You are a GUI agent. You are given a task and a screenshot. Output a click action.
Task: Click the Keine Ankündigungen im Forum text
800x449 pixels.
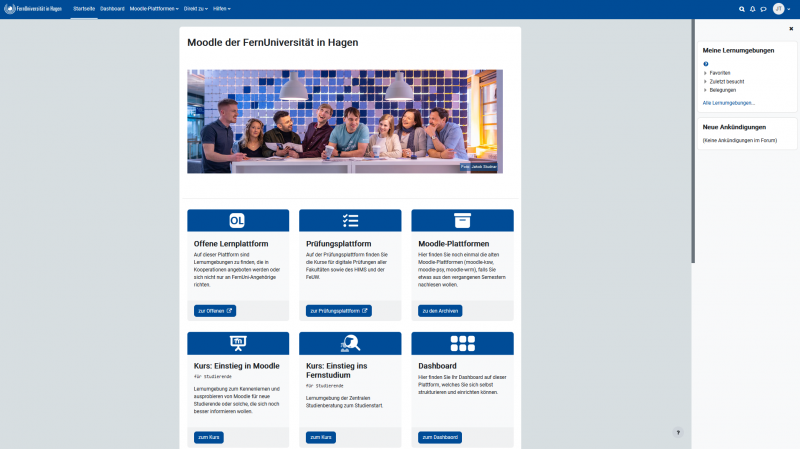pyautogui.click(x=740, y=140)
